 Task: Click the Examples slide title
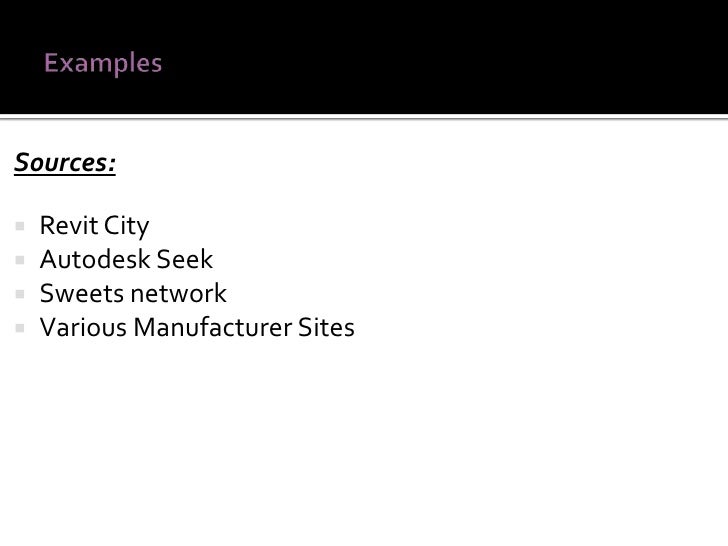tap(103, 63)
